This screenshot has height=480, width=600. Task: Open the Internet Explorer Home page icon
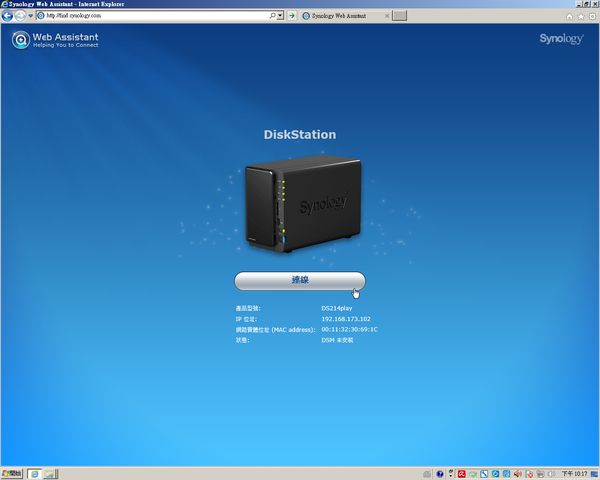click(570, 17)
